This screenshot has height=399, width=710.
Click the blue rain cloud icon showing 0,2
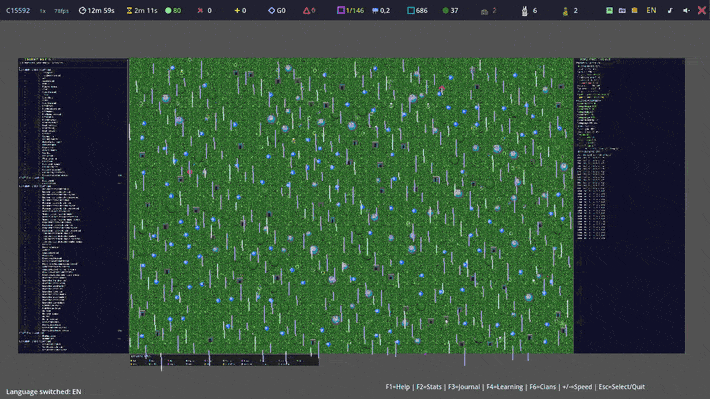pyautogui.click(x=375, y=10)
